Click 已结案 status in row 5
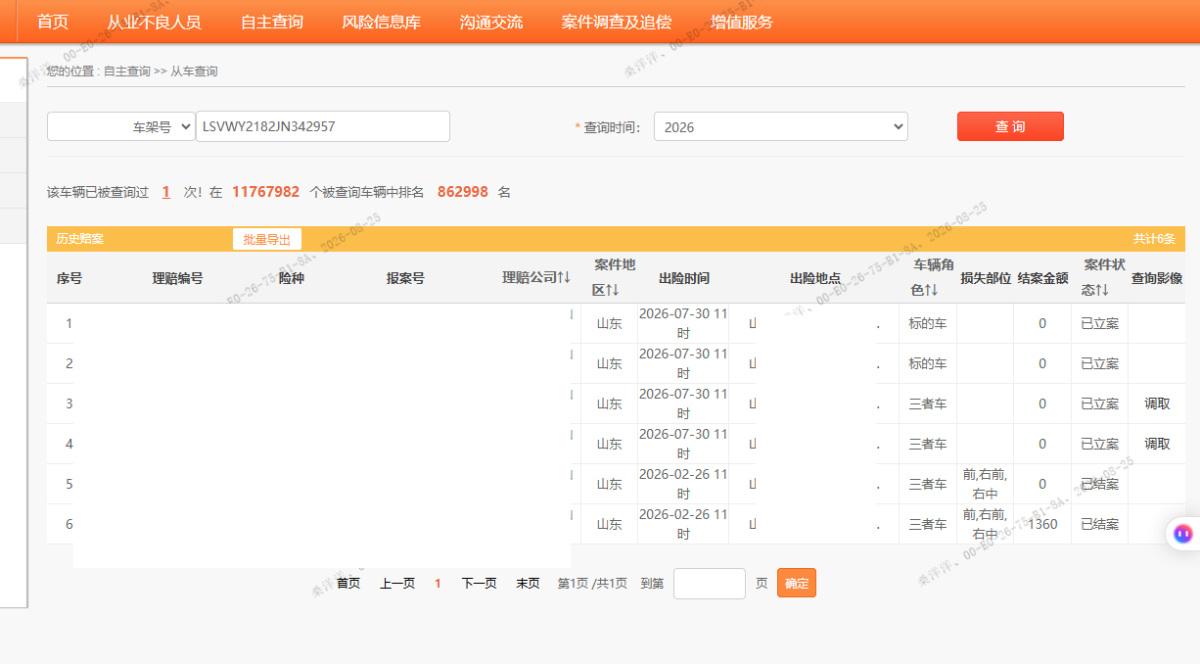This screenshot has height=664, width=1200. coord(1099,484)
